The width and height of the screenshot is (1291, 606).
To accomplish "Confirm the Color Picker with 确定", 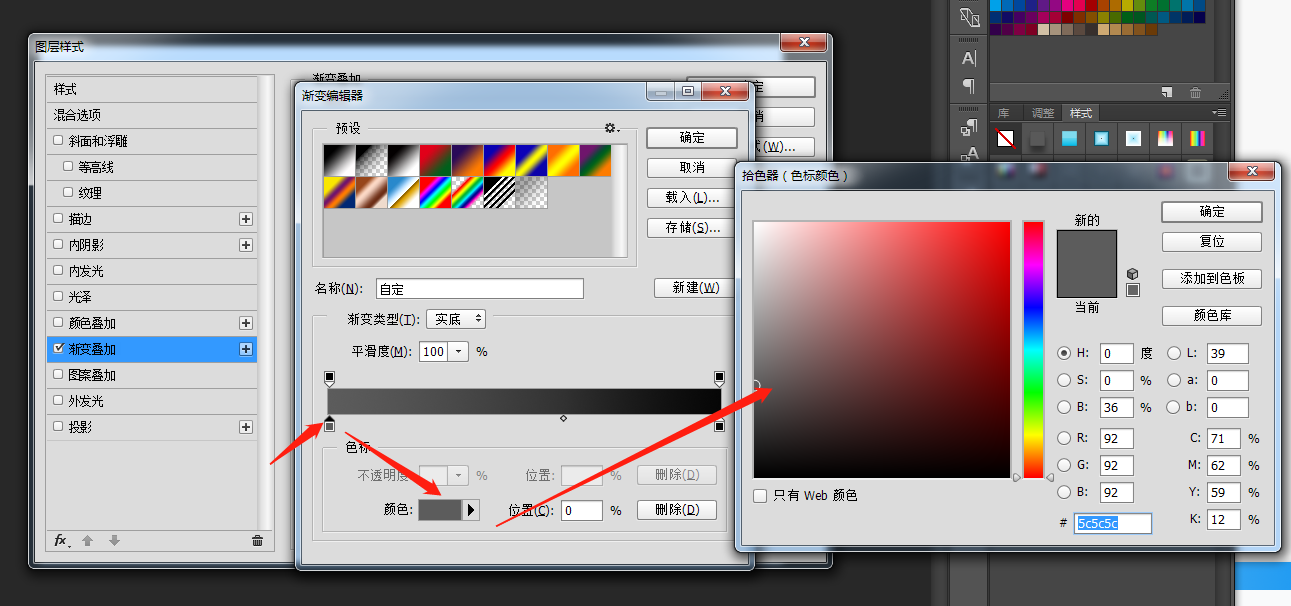I will (1212, 212).
